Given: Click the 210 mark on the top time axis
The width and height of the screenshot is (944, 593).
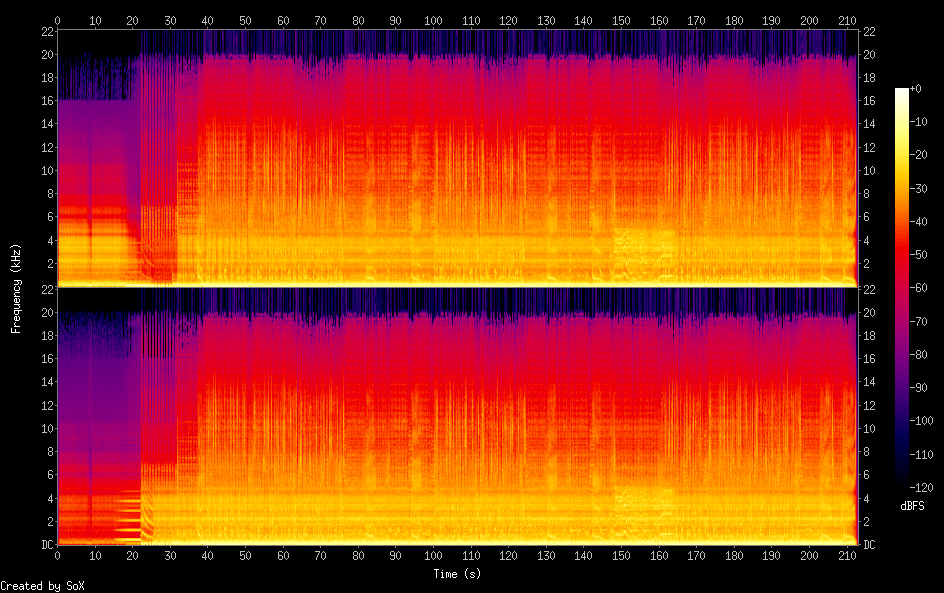Looking at the screenshot, I should point(847,20).
